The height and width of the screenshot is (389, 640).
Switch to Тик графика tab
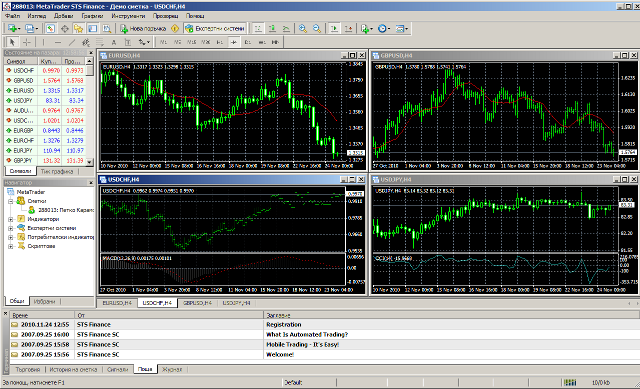pos(57,171)
